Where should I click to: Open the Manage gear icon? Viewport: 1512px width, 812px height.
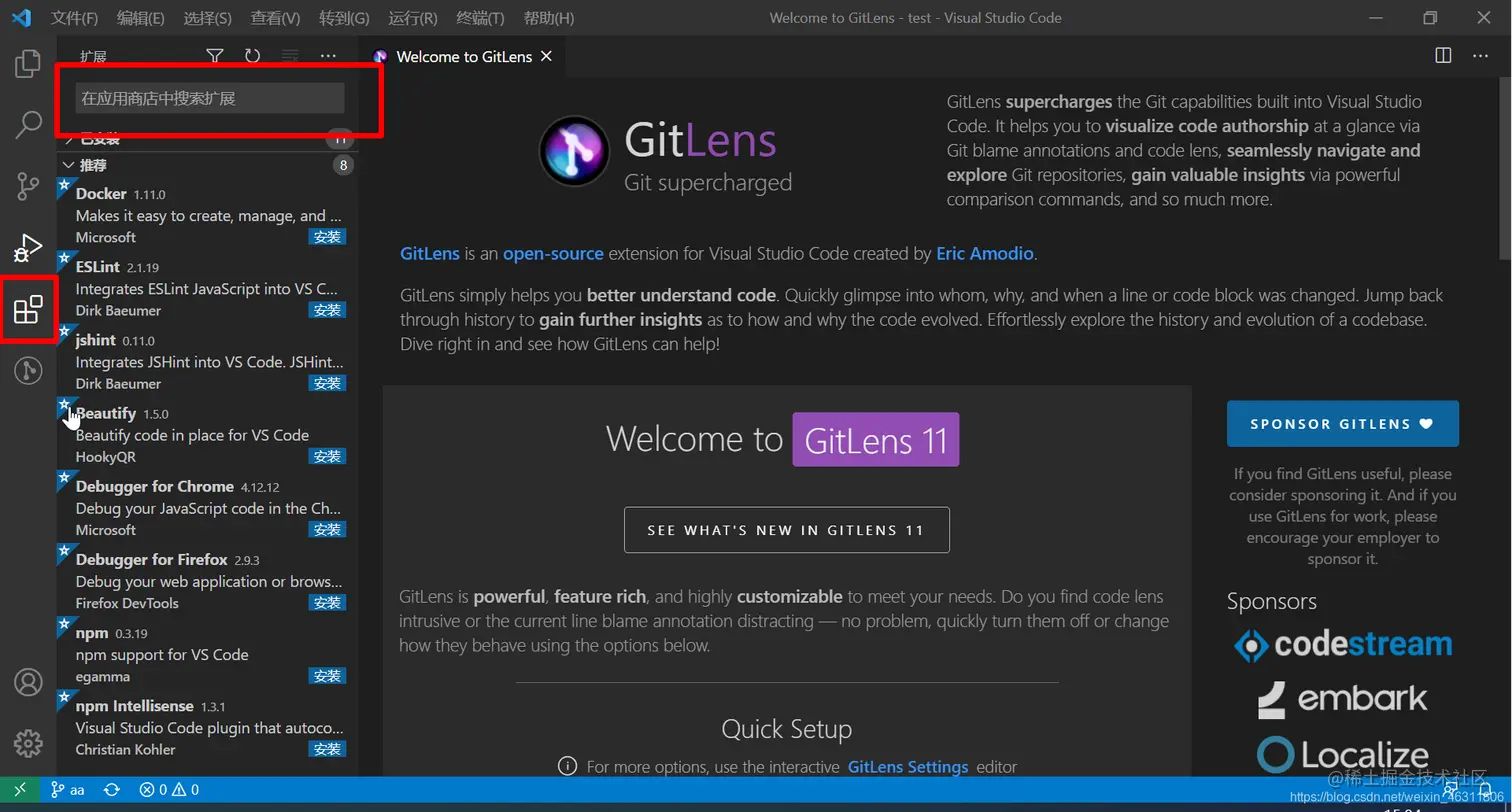tap(28, 743)
